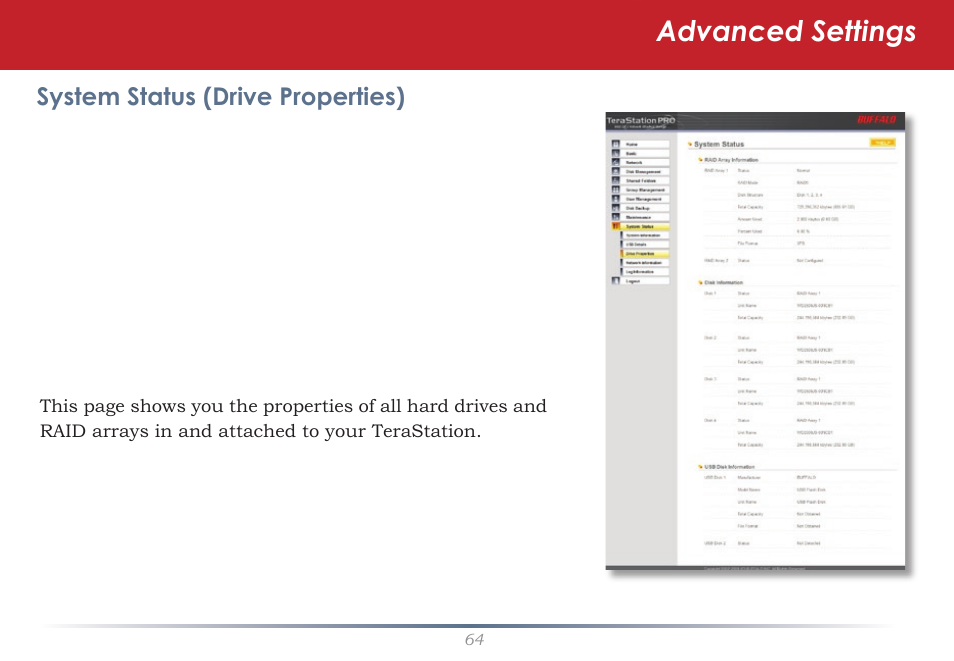Open the Shared Folders menu item
Image resolution: width=954 pixels, height=661 pixels.
click(645, 181)
